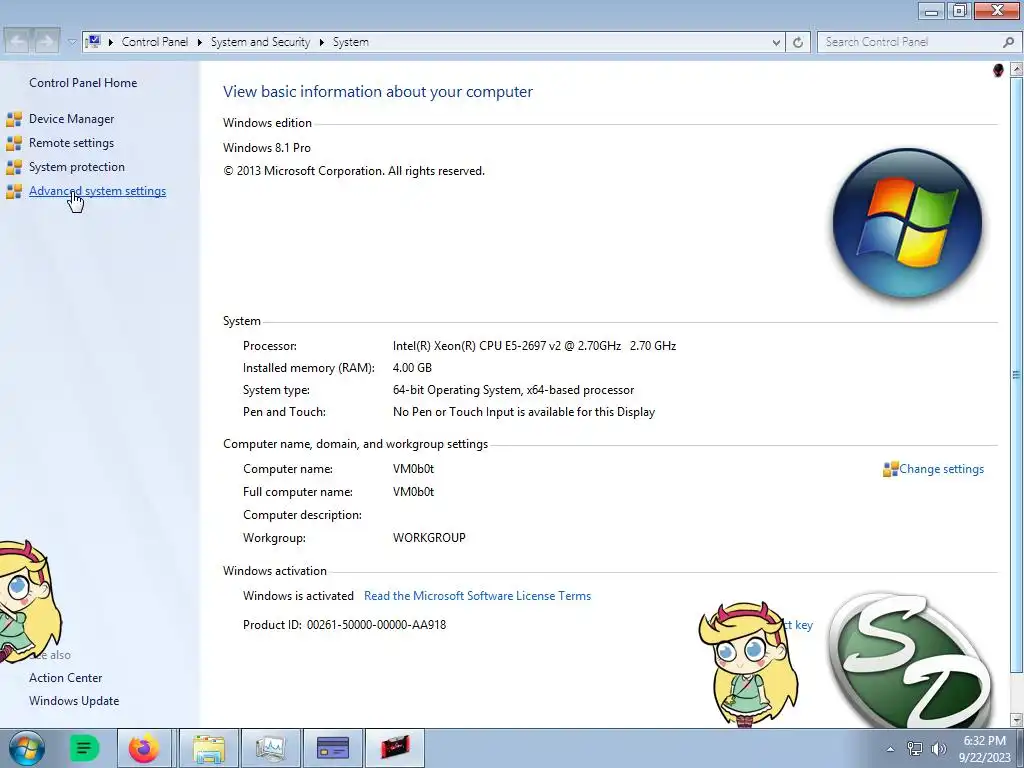This screenshot has height=768, width=1024.
Task: Click the System protection shield icon
Action: [14, 168]
